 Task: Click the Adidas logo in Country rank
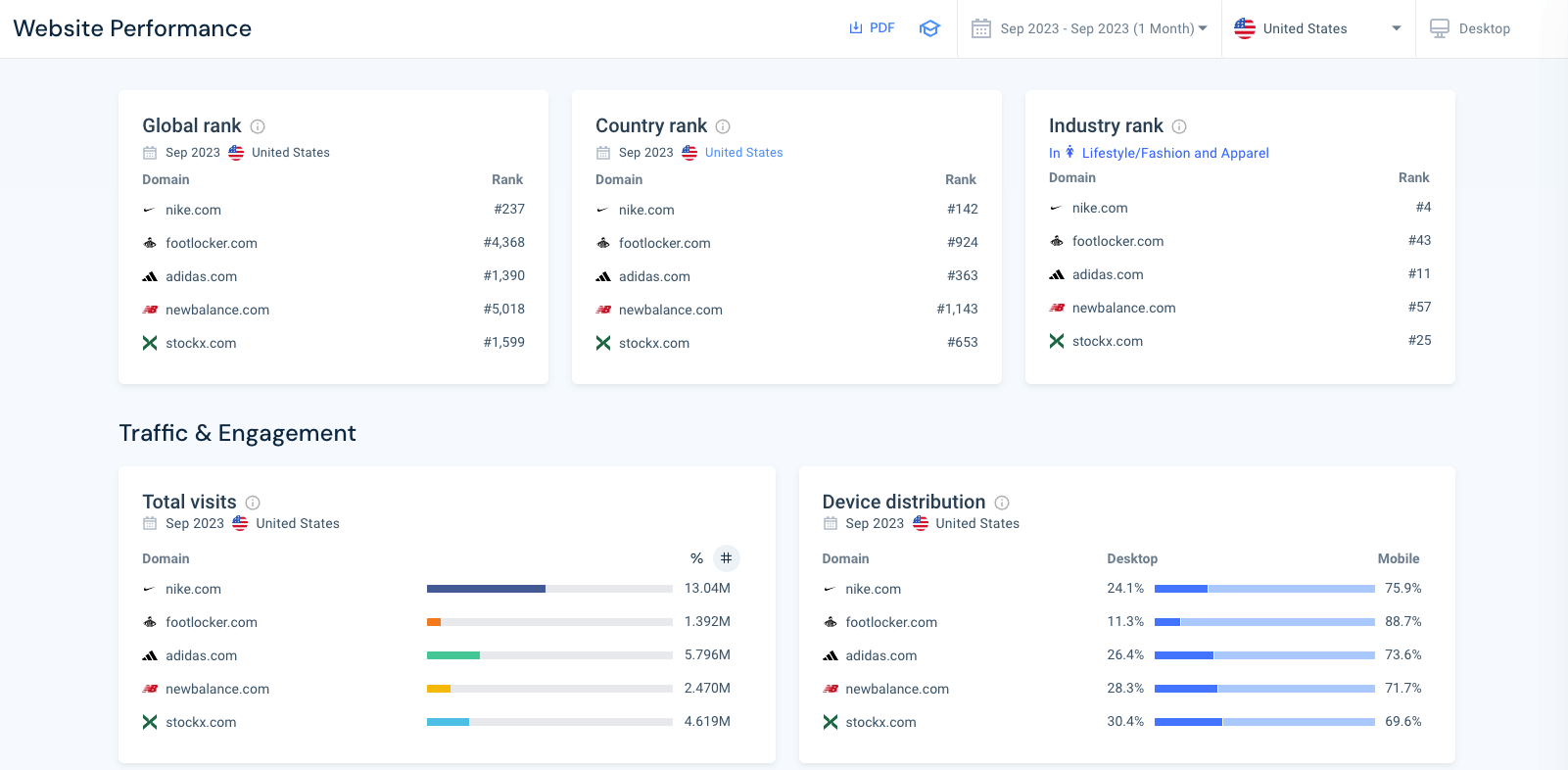[x=603, y=276]
